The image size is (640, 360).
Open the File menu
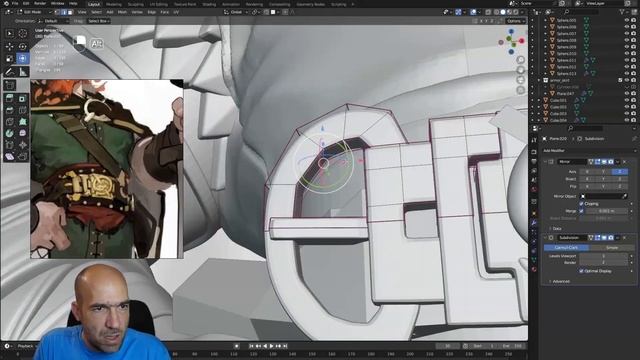pos(15,3)
